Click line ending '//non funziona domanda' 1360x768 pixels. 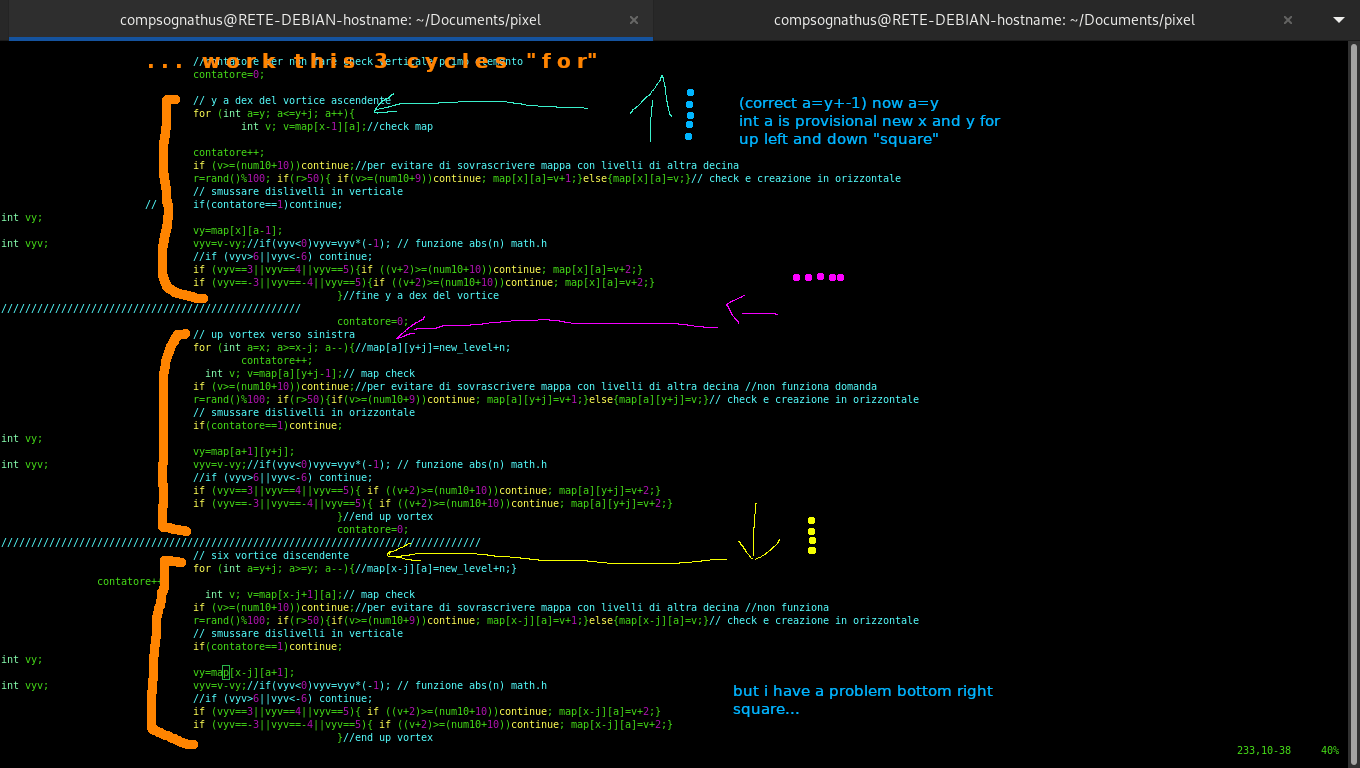click(535, 387)
